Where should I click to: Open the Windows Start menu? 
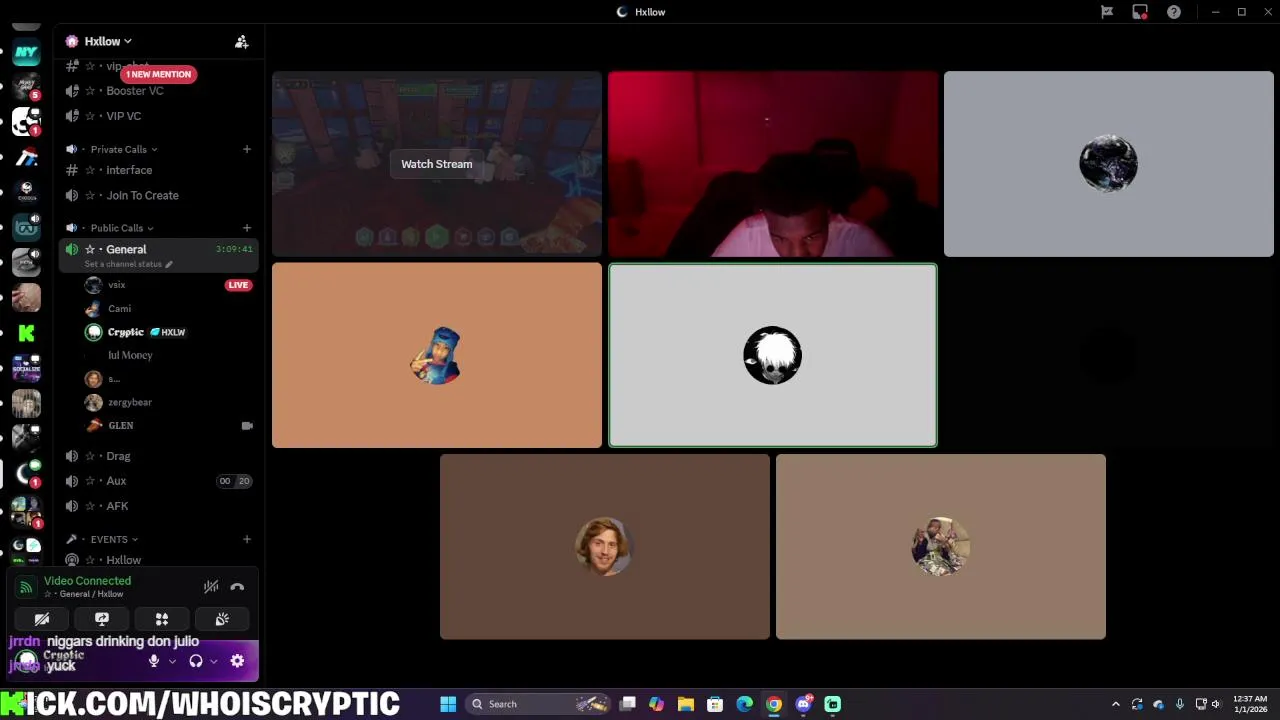pyautogui.click(x=448, y=704)
